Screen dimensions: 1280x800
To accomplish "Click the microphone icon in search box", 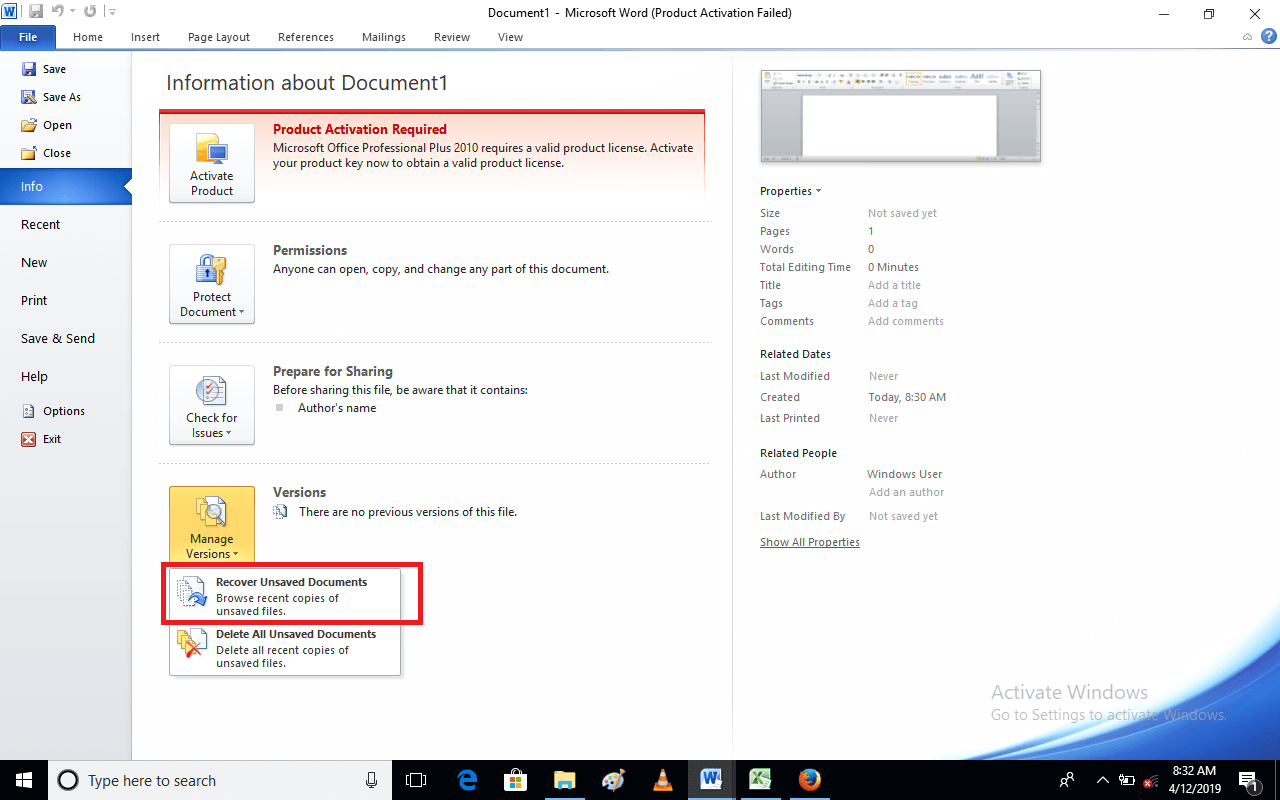I will coord(372,780).
